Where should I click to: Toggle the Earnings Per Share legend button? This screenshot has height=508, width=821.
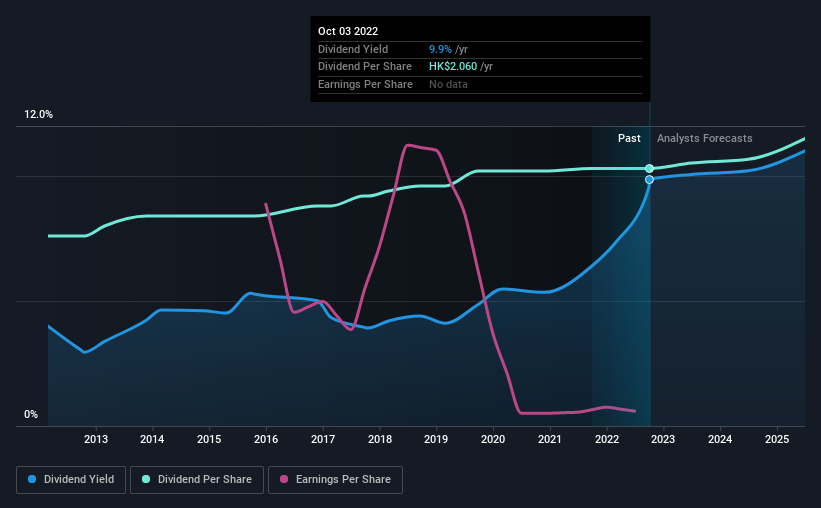pos(335,480)
